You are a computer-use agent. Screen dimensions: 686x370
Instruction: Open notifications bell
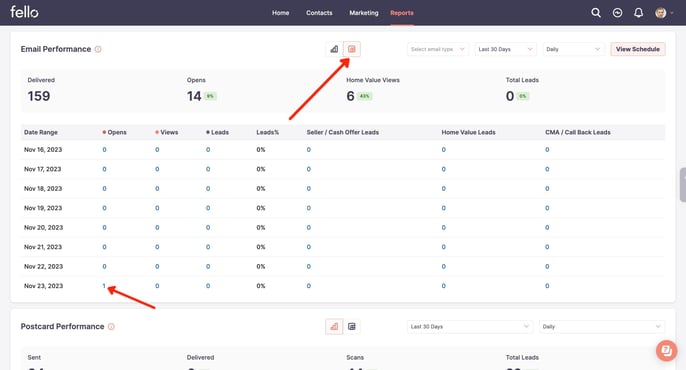[x=638, y=13]
